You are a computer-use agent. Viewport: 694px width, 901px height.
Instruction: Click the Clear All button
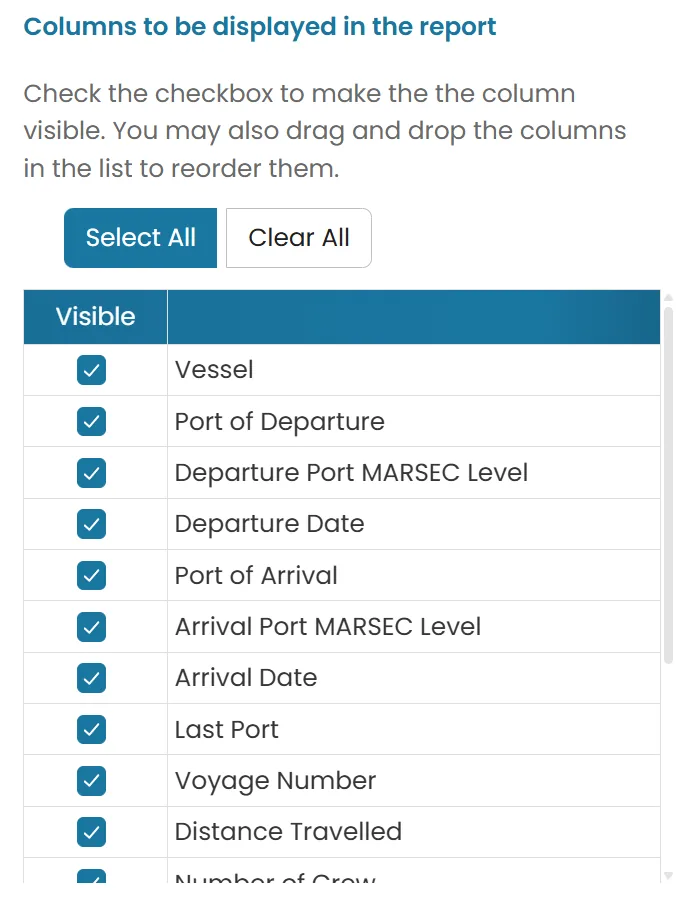click(299, 238)
